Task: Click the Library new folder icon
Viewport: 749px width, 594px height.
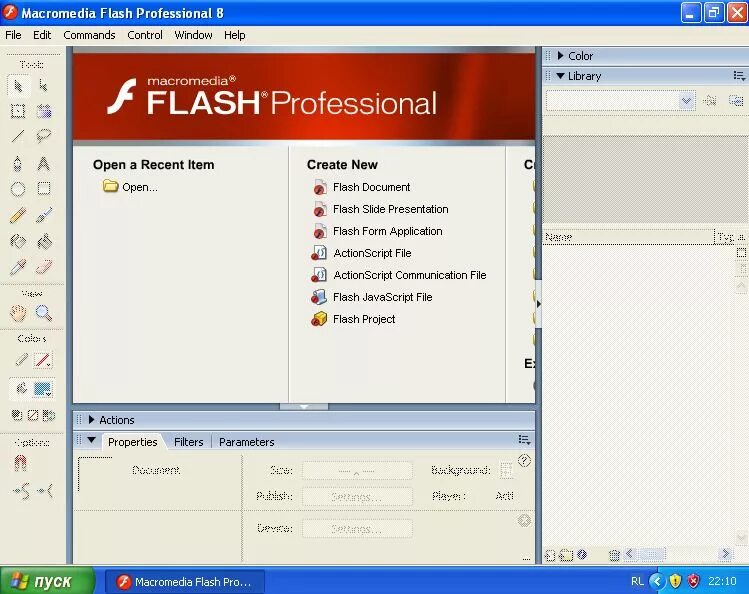Action: pos(566,555)
